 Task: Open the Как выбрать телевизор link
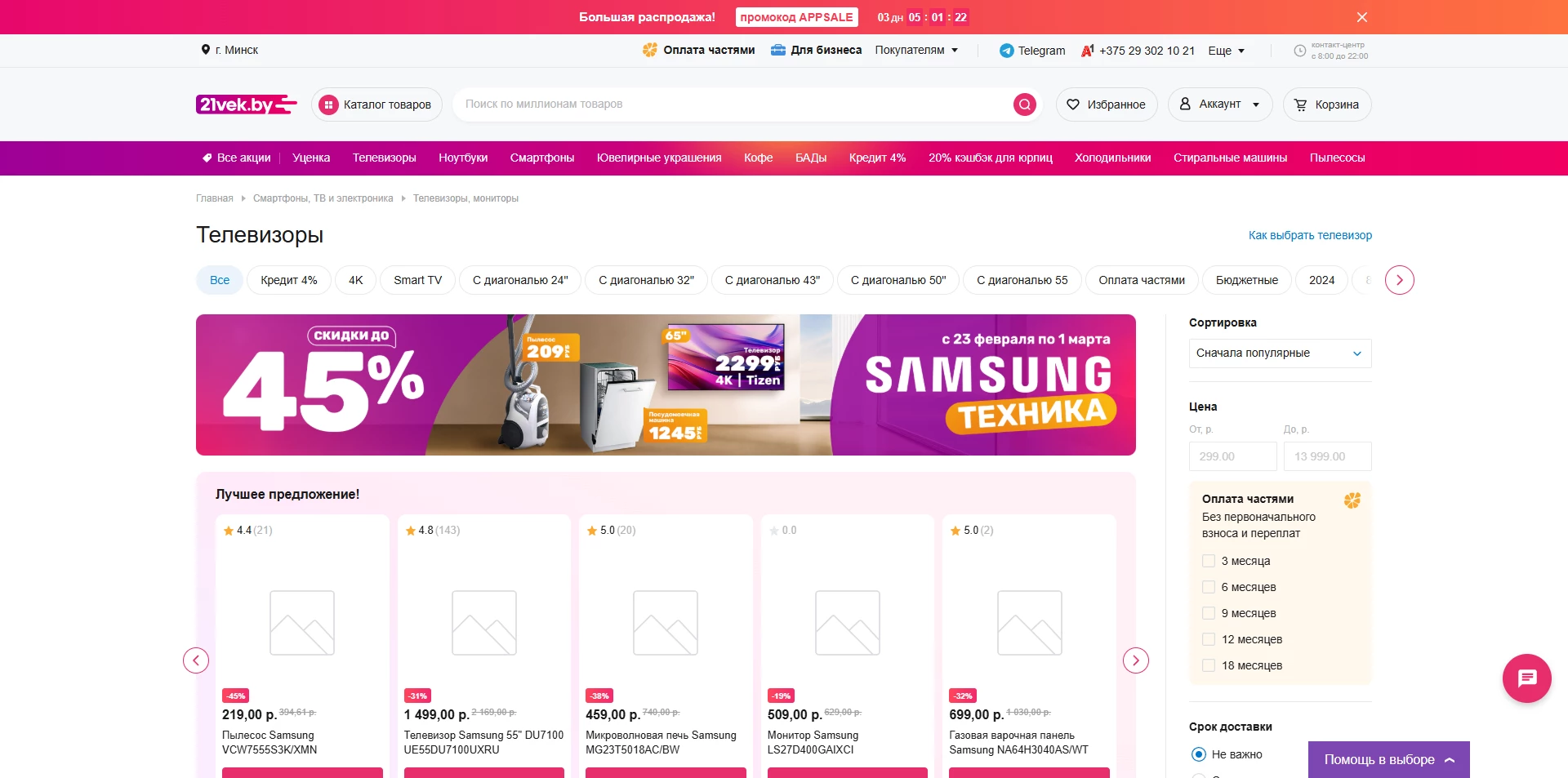pyautogui.click(x=1309, y=235)
